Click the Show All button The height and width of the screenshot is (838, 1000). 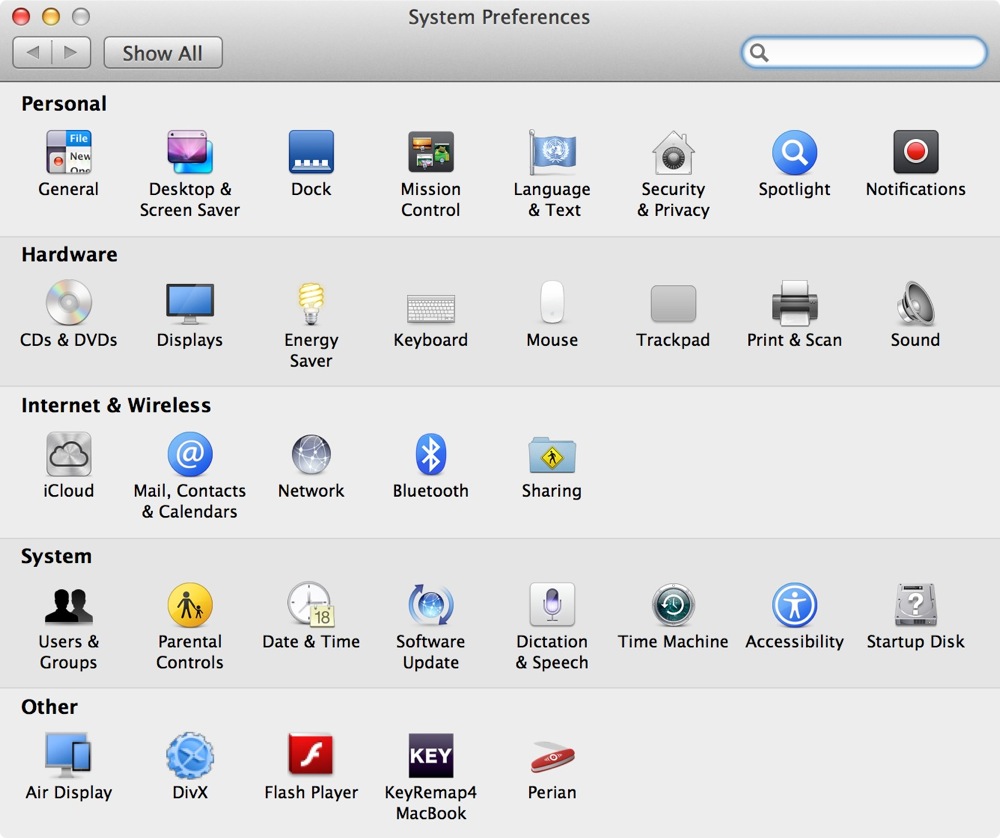(x=163, y=53)
